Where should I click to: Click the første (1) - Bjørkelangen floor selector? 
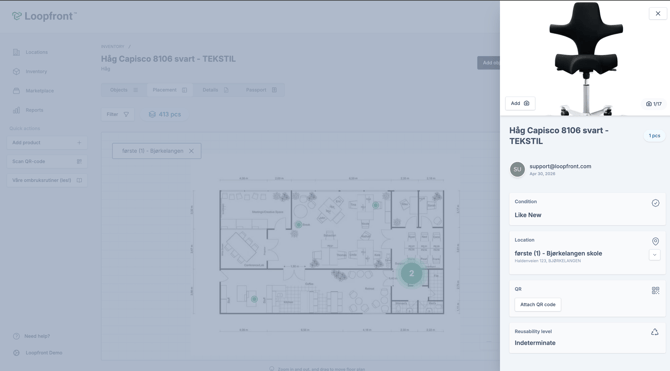point(157,151)
